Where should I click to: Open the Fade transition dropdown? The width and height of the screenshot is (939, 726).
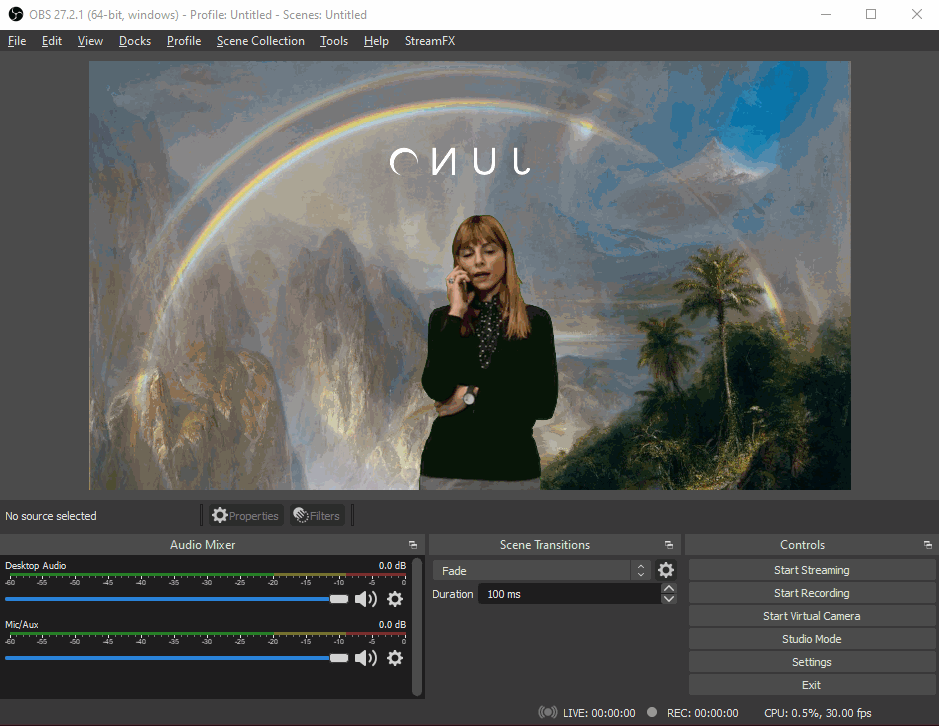542,570
